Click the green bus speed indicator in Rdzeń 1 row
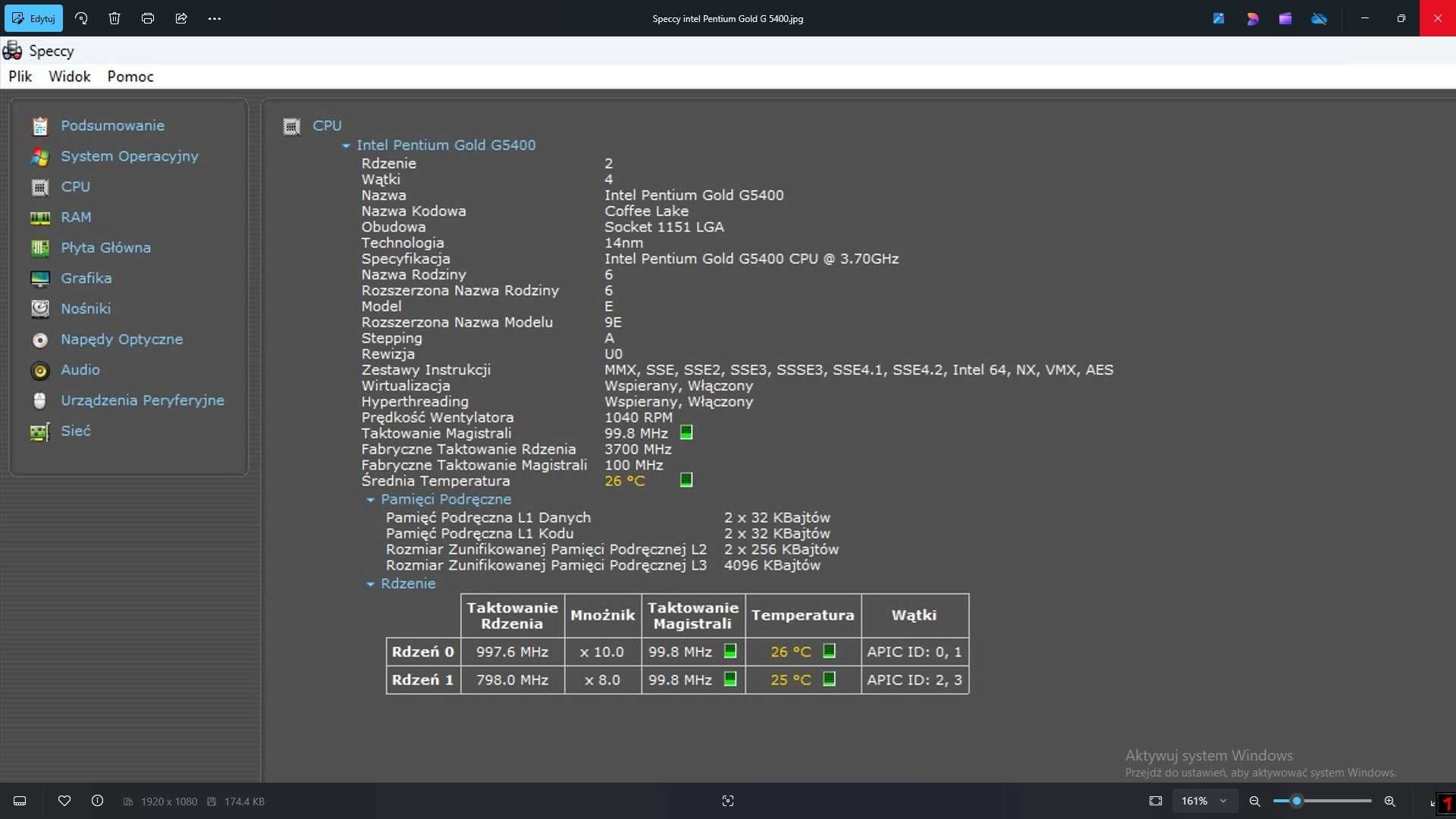 point(730,679)
